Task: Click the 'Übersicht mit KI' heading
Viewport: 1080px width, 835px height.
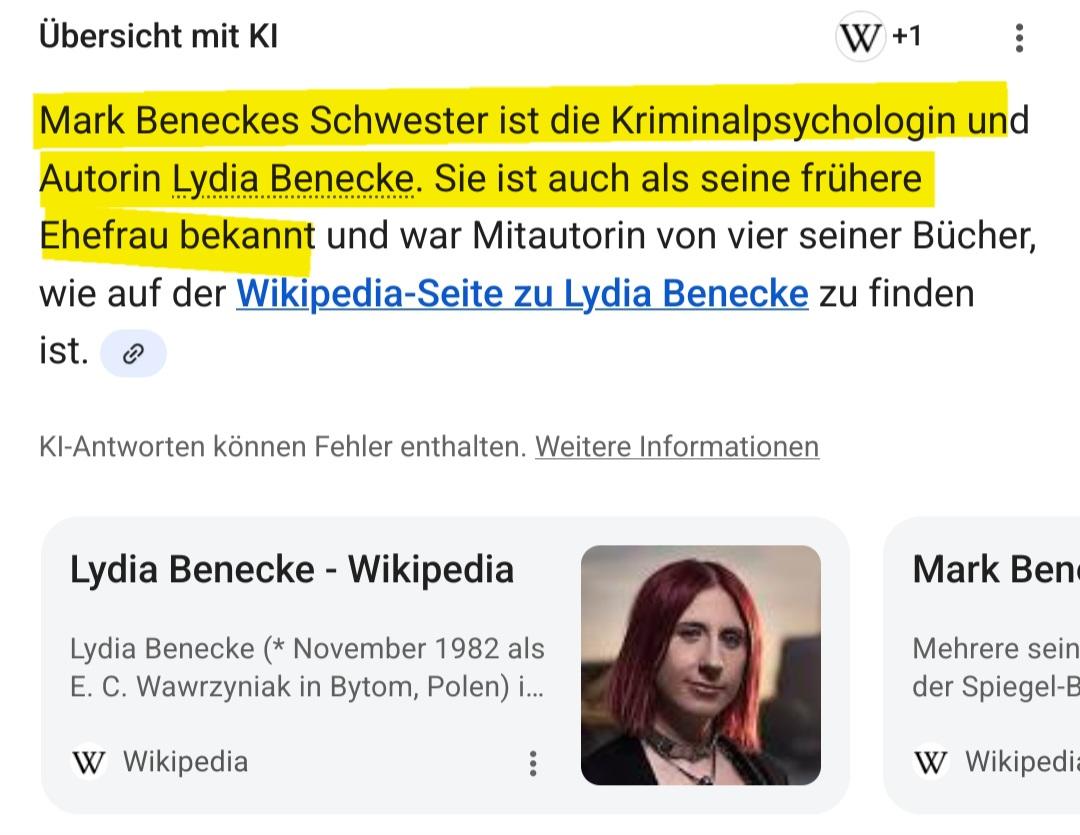Action: 158,36
